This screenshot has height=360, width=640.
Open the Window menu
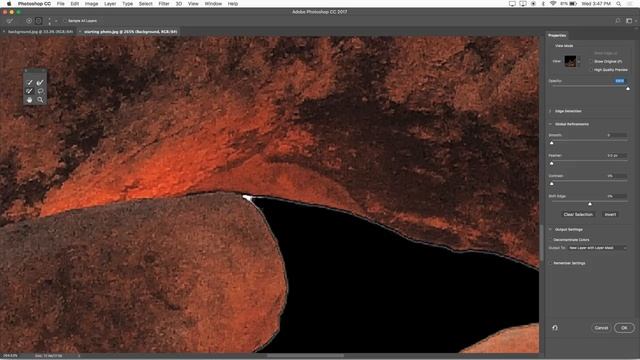click(213, 4)
